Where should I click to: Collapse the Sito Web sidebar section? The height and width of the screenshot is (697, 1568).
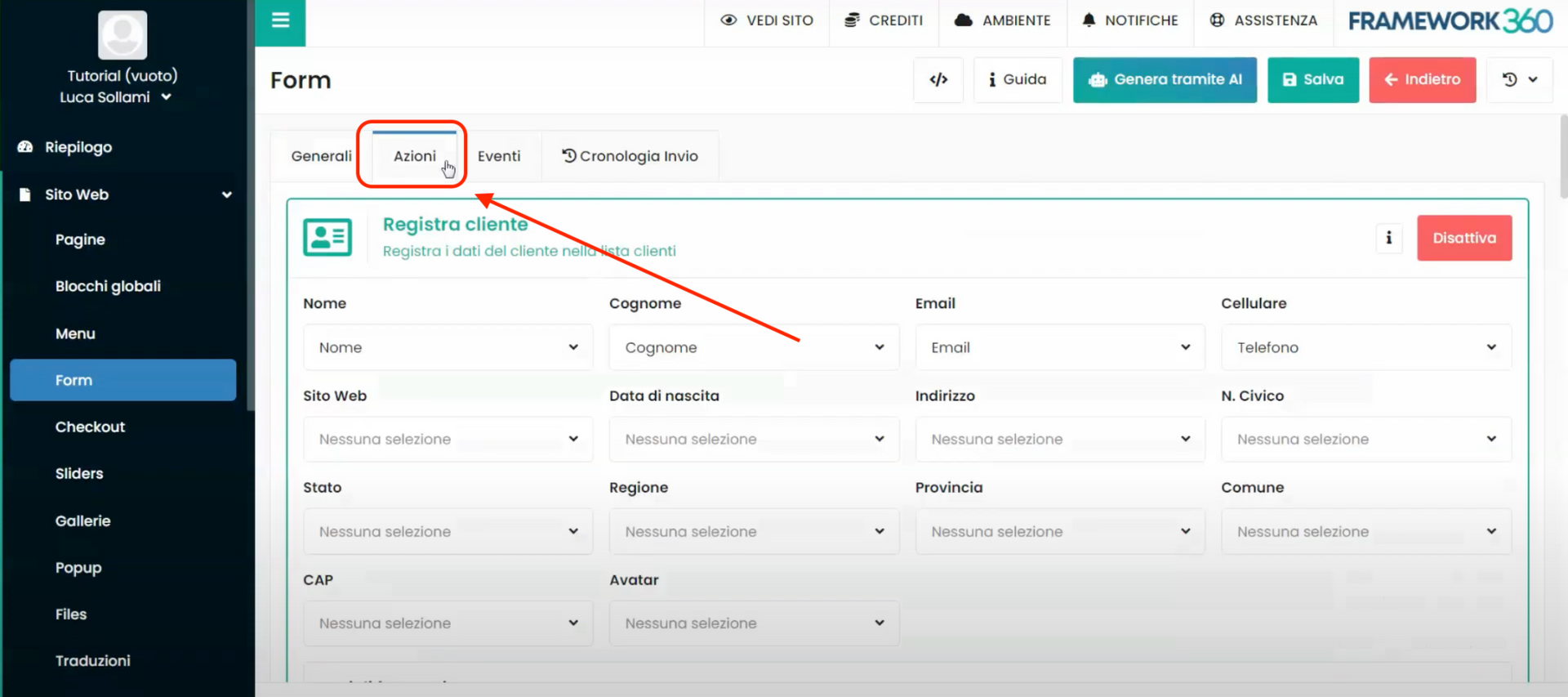[226, 195]
